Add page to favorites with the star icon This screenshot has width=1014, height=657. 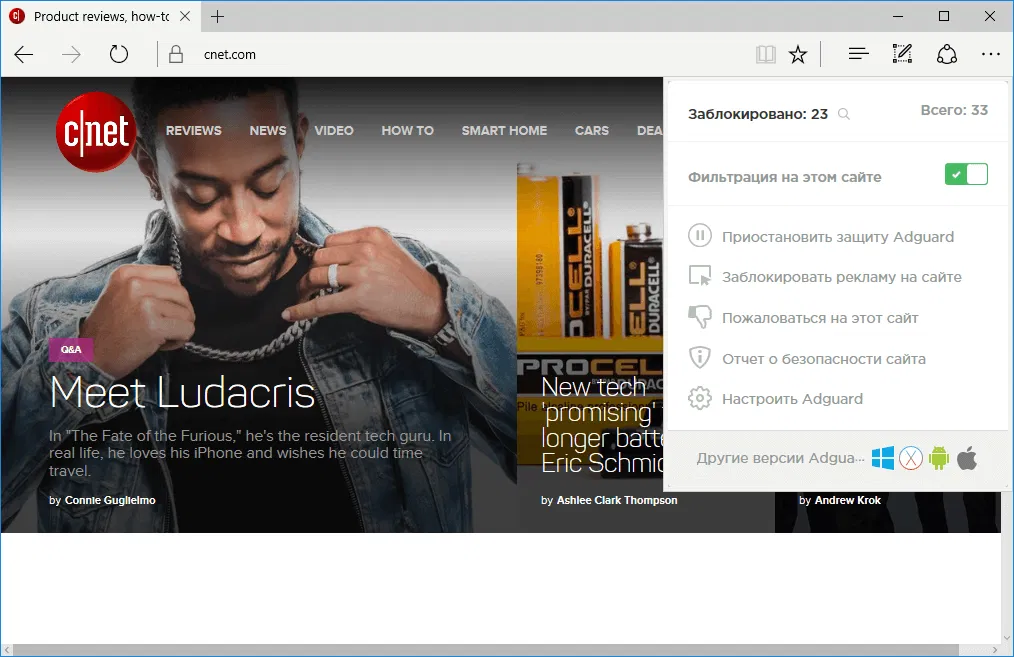click(x=798, y=54)
